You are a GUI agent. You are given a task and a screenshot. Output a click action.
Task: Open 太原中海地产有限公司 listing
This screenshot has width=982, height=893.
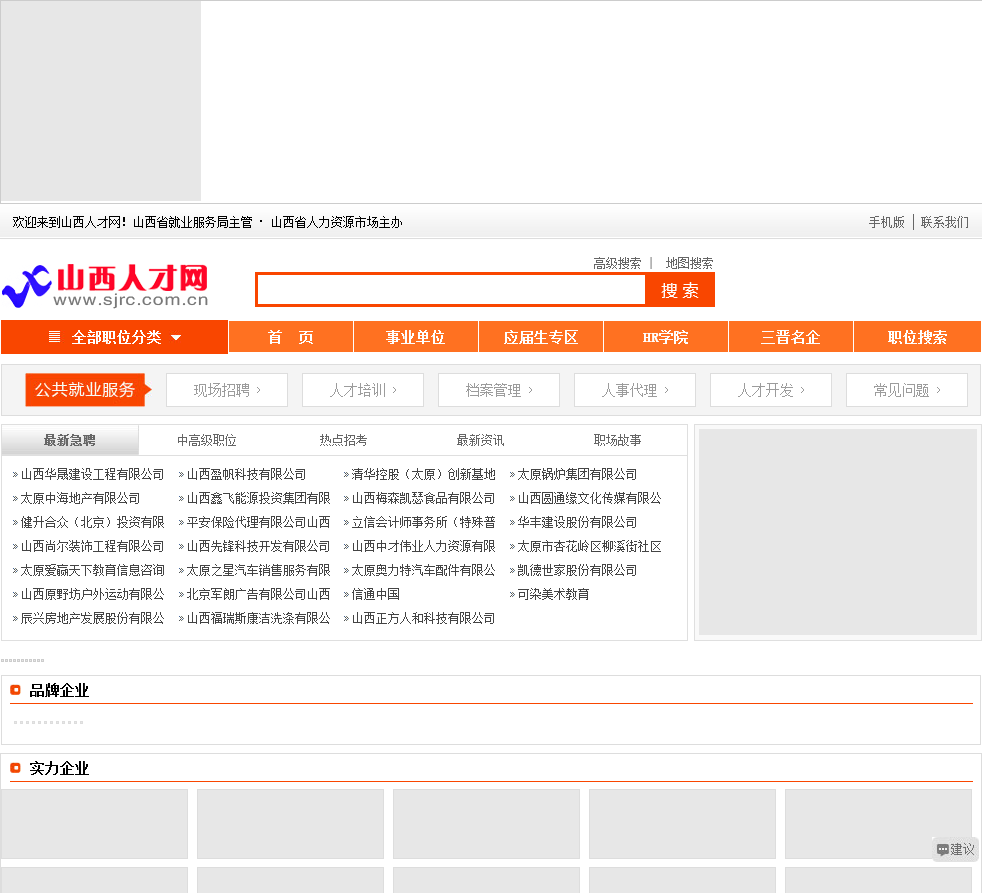pyautogui.click(x=80, y=498)
